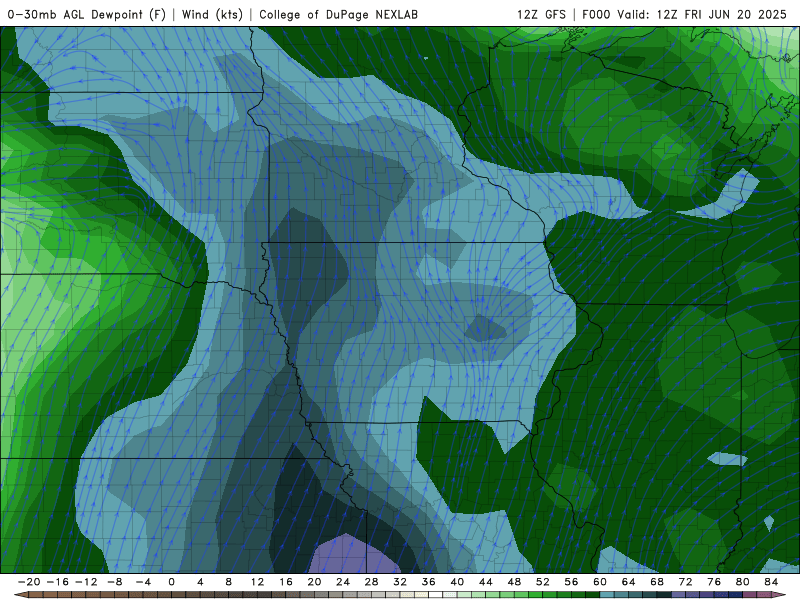The image size is (800, 600).
Task: Click the "80" legend value
Action: pos(743,582)
